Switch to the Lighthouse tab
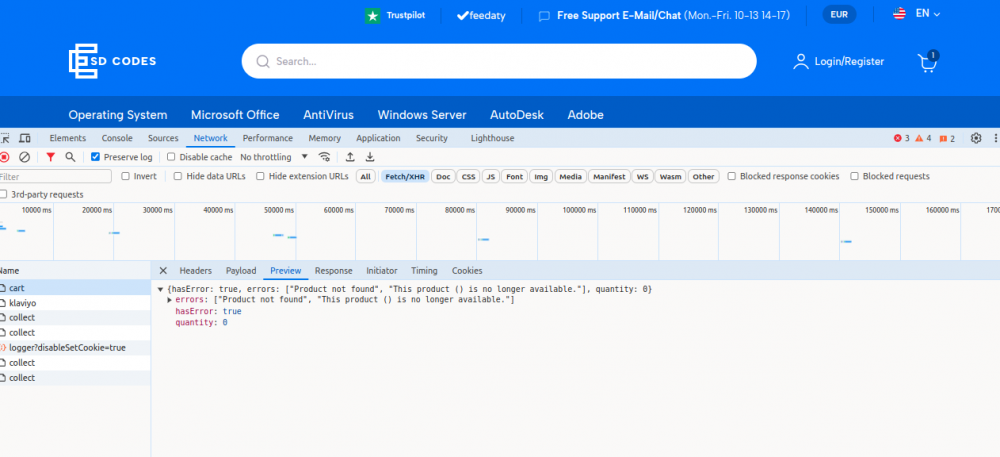 pos(492,138)
